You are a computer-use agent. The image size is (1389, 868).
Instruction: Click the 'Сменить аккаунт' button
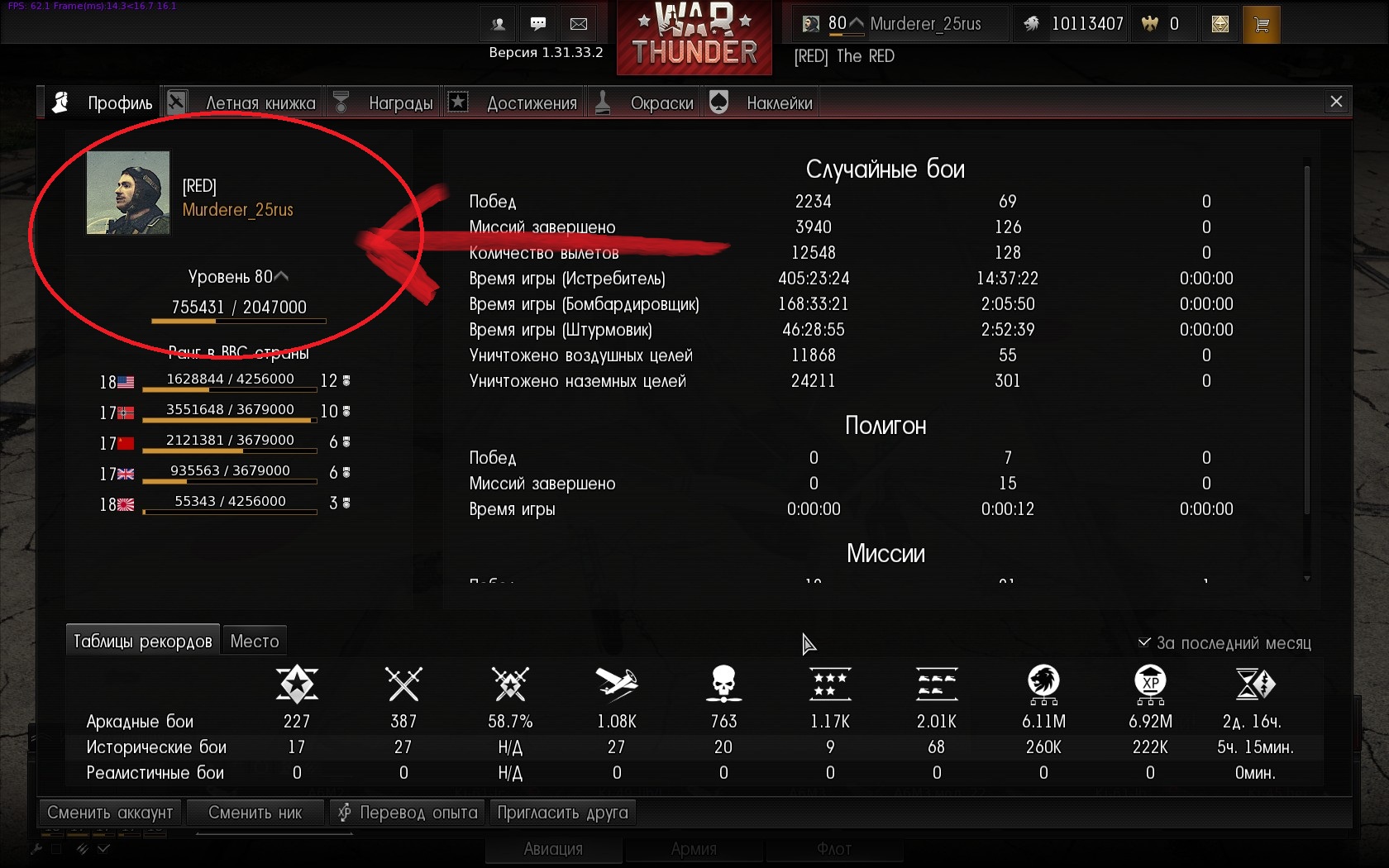coord(111,813)
